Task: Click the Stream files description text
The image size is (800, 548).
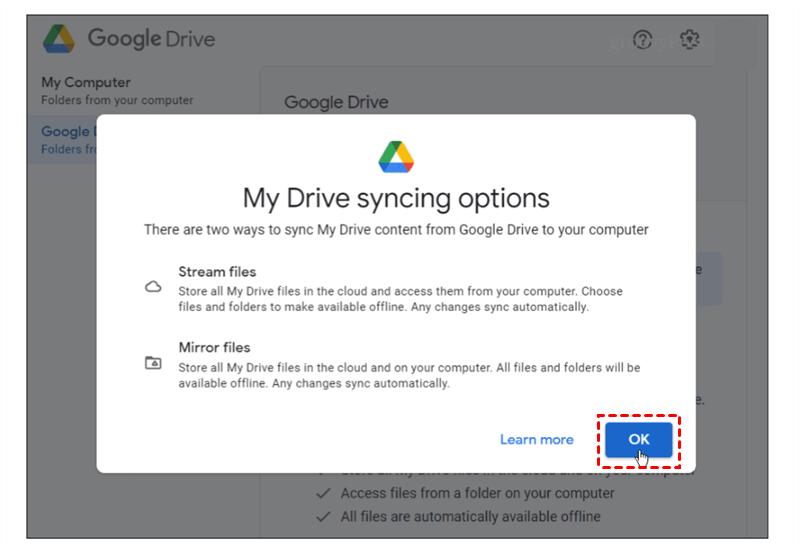Action: coord(400,299)
